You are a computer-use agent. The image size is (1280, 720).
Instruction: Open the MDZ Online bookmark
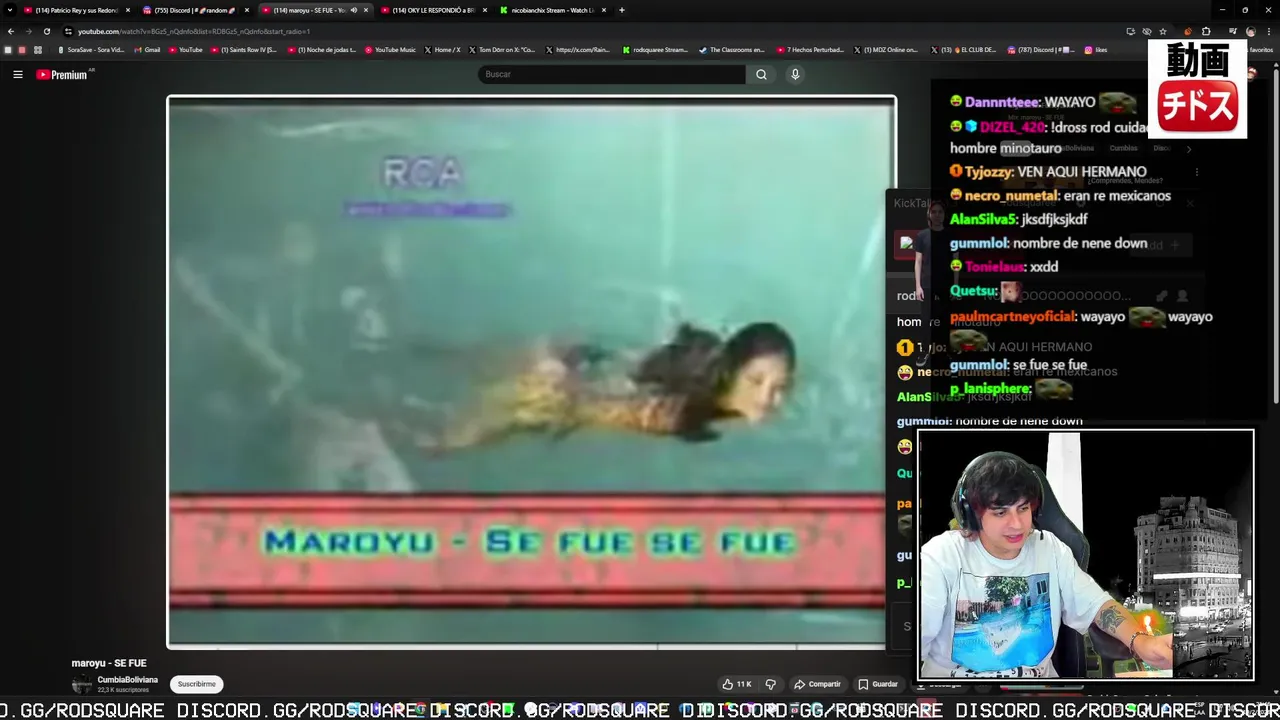click(886, 50)
